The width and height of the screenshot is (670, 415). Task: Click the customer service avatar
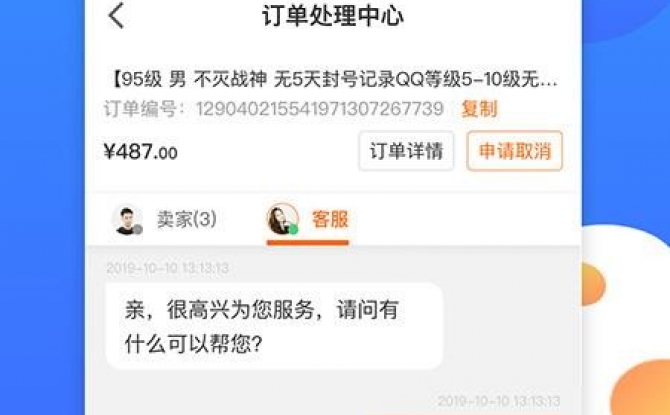[282, 219]
